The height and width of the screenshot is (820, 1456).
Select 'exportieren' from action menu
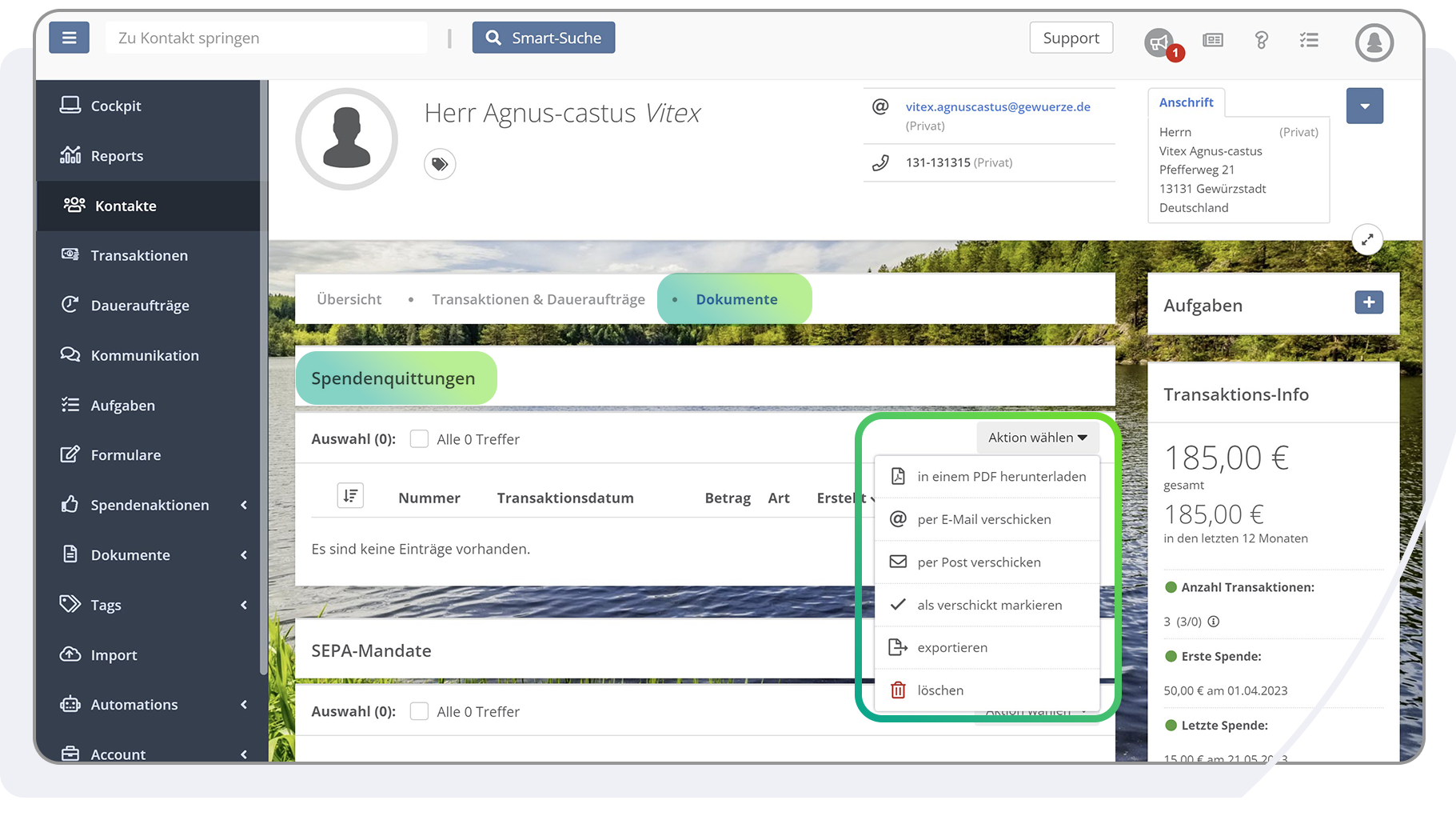(x=987, y=647)
